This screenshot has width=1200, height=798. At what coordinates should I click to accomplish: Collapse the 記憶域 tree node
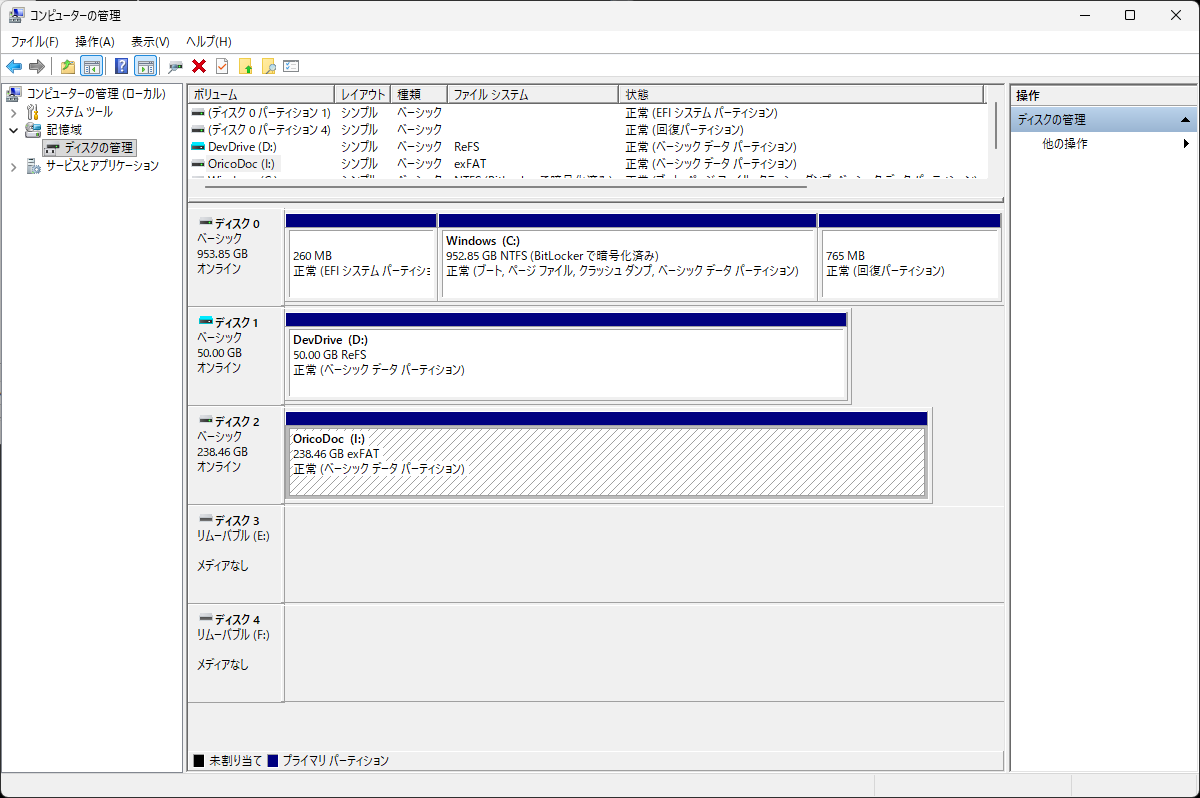(x=14, y=129)
